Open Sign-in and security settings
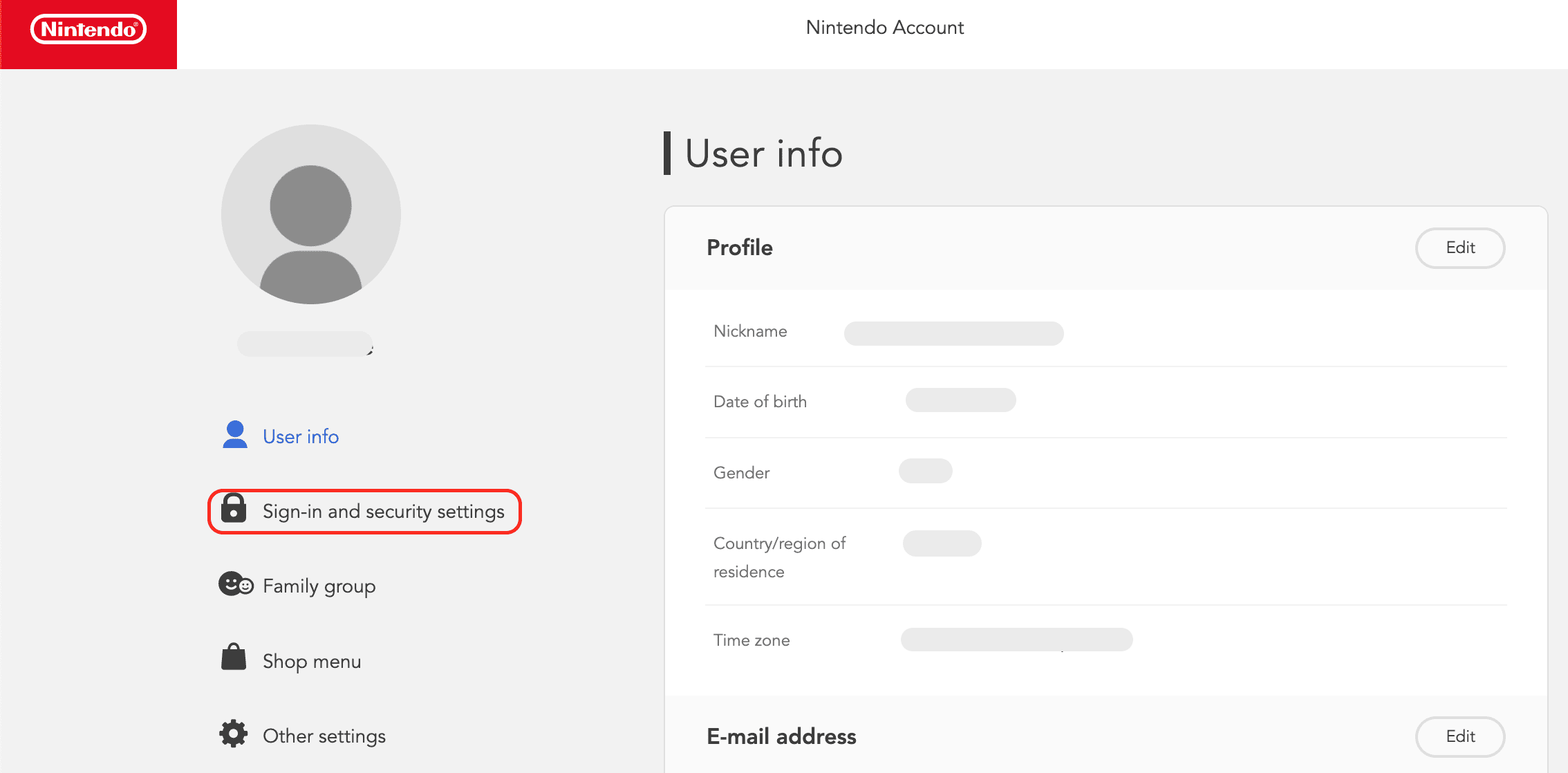The image size is (1568, 773). [383, 512]
